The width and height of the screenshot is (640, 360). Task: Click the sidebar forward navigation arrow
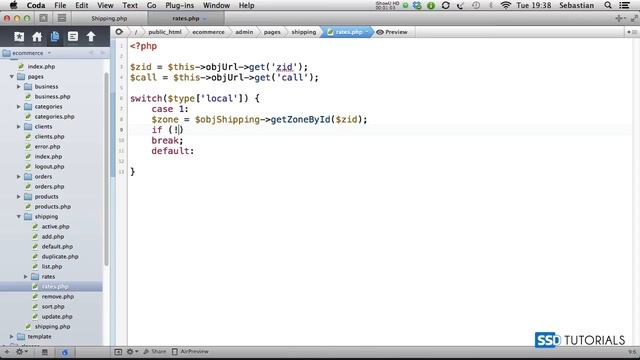(x=103, y=53)
